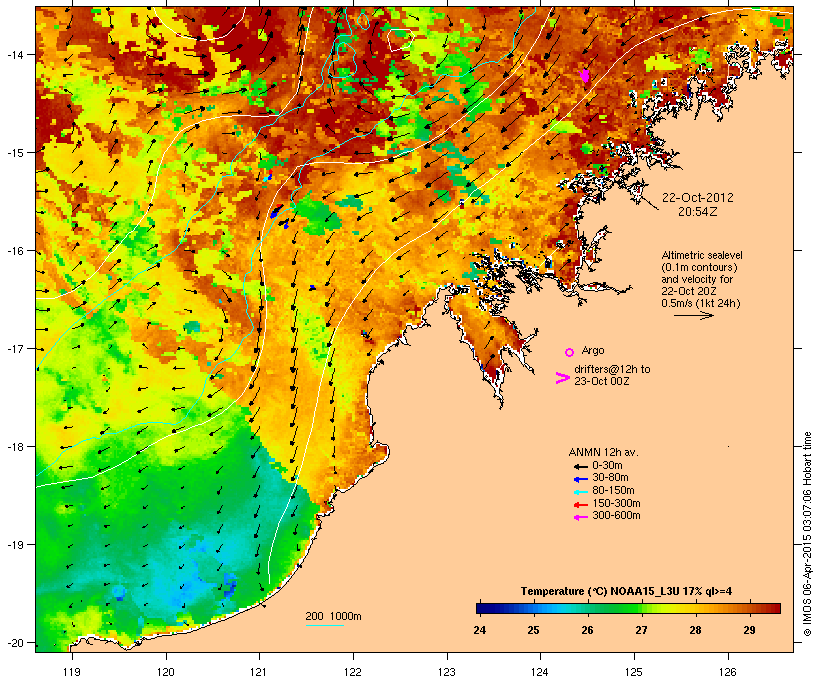Click the 20:54Z time label
The width and height of the screenshot is (820, 680).
click(x=698, y=212)
